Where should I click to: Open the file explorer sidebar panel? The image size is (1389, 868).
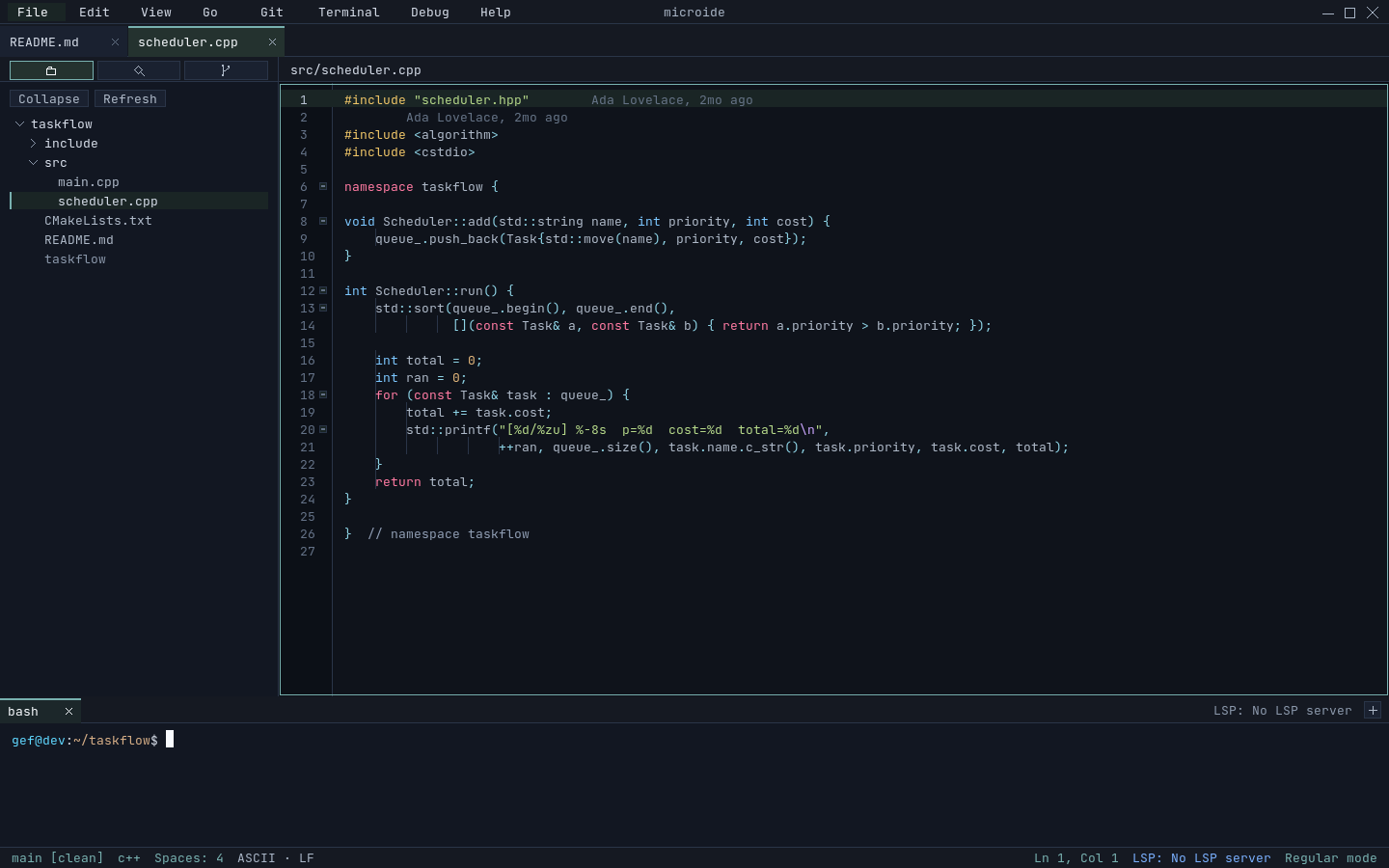(x=51, y=70)
